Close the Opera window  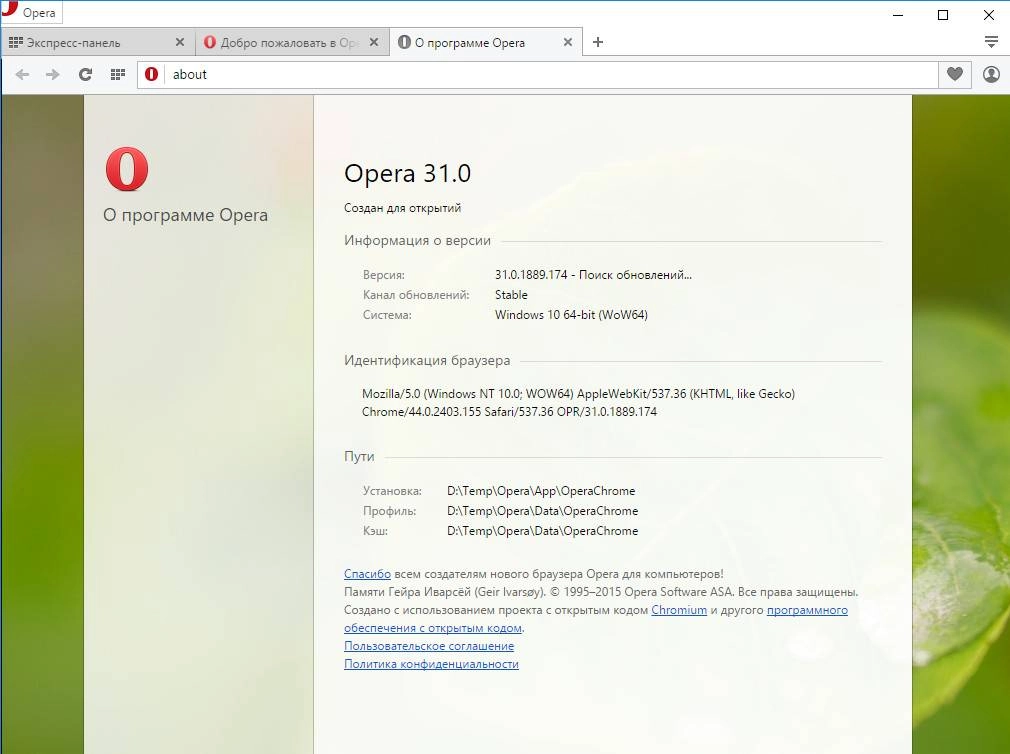click(x=989, y=15)
